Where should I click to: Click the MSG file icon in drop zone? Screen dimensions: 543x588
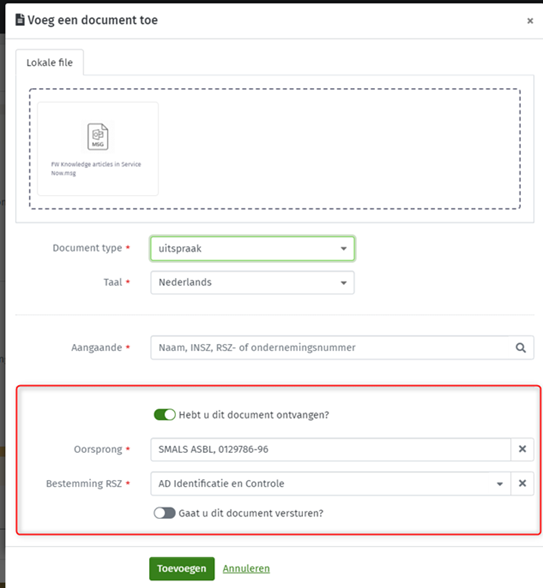click(98, 136)
